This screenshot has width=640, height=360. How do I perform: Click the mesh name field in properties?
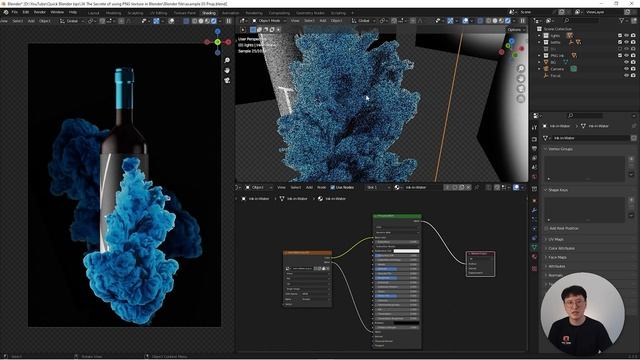tap(591, 138)
